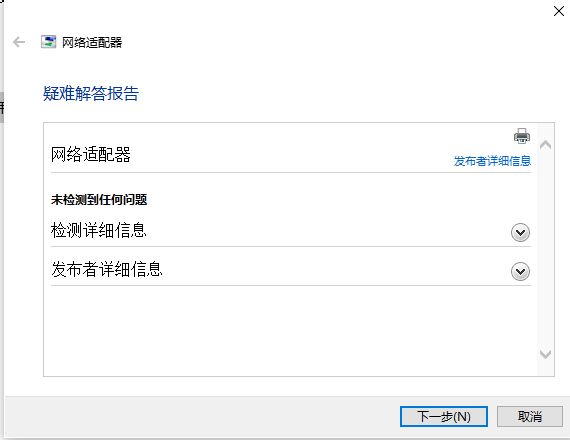Click the network adapter icon in title

(48, 42)
